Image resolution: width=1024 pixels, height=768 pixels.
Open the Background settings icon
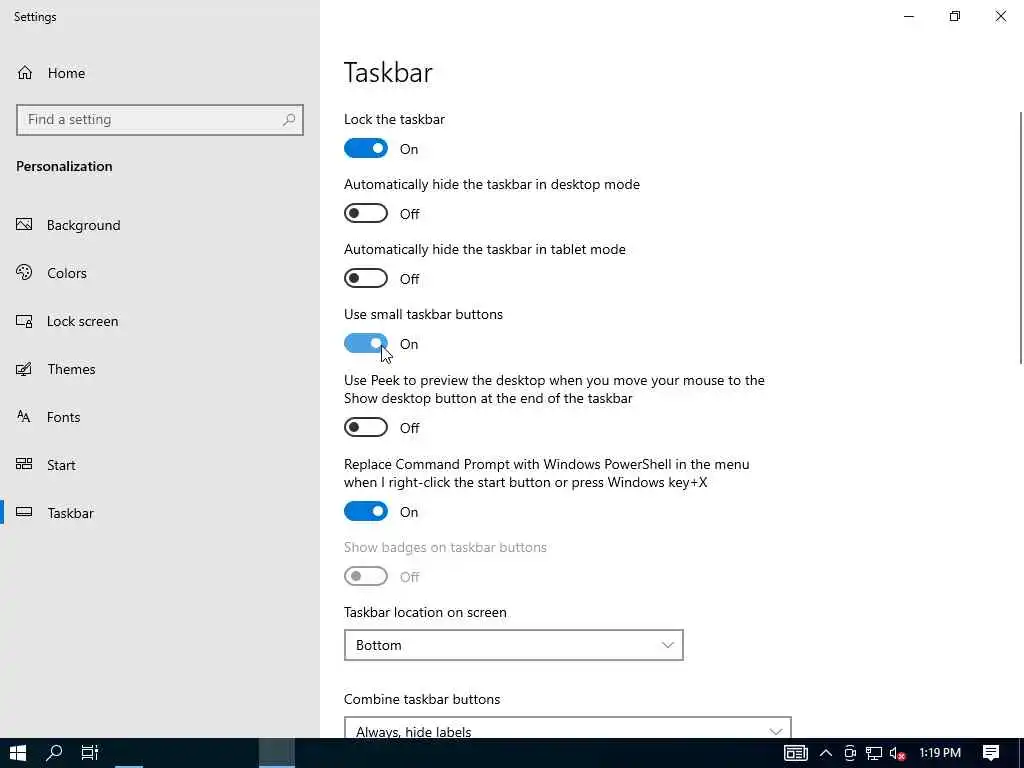(24, 225)
